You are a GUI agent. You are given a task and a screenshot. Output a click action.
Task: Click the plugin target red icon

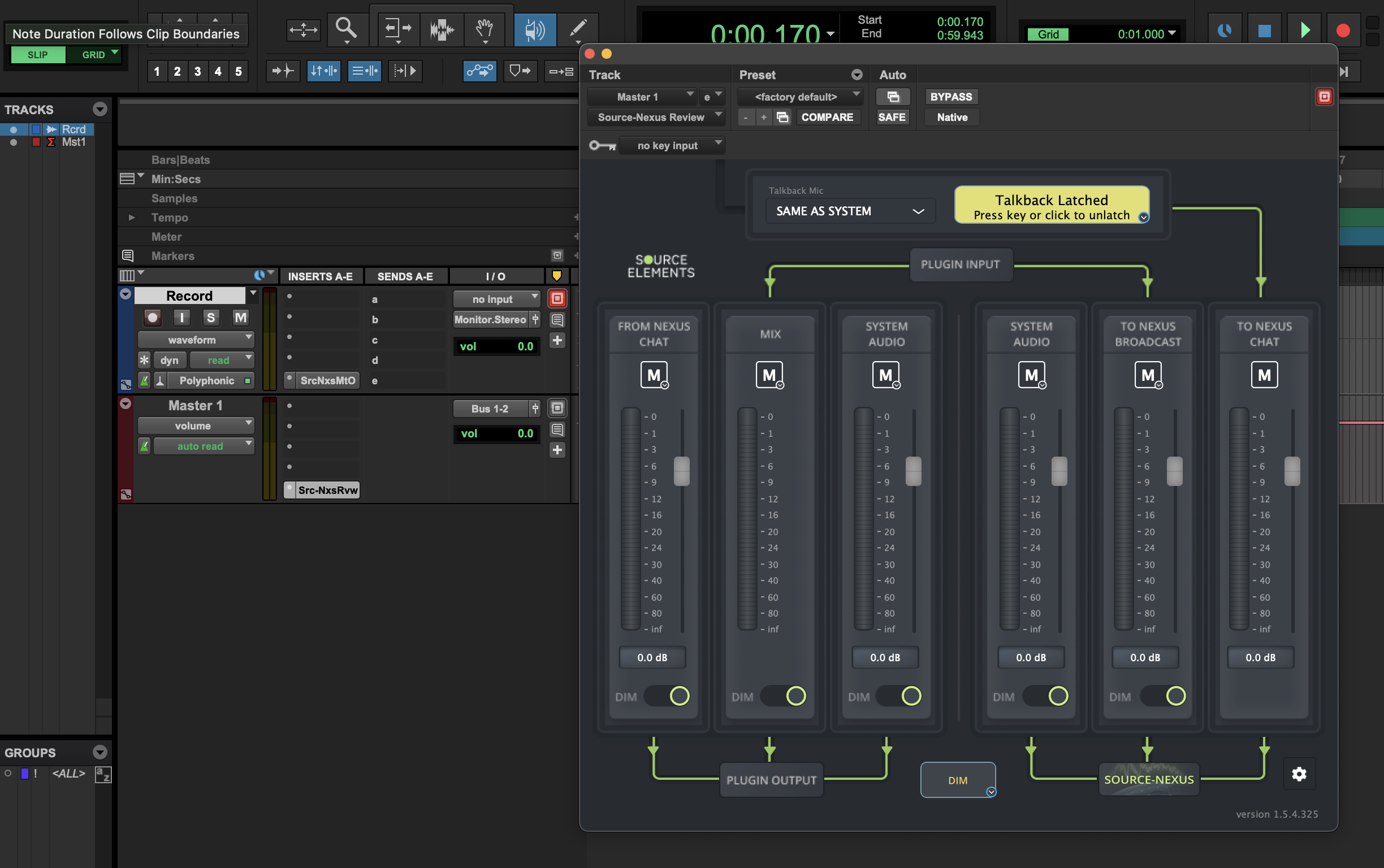[1324, 97]
